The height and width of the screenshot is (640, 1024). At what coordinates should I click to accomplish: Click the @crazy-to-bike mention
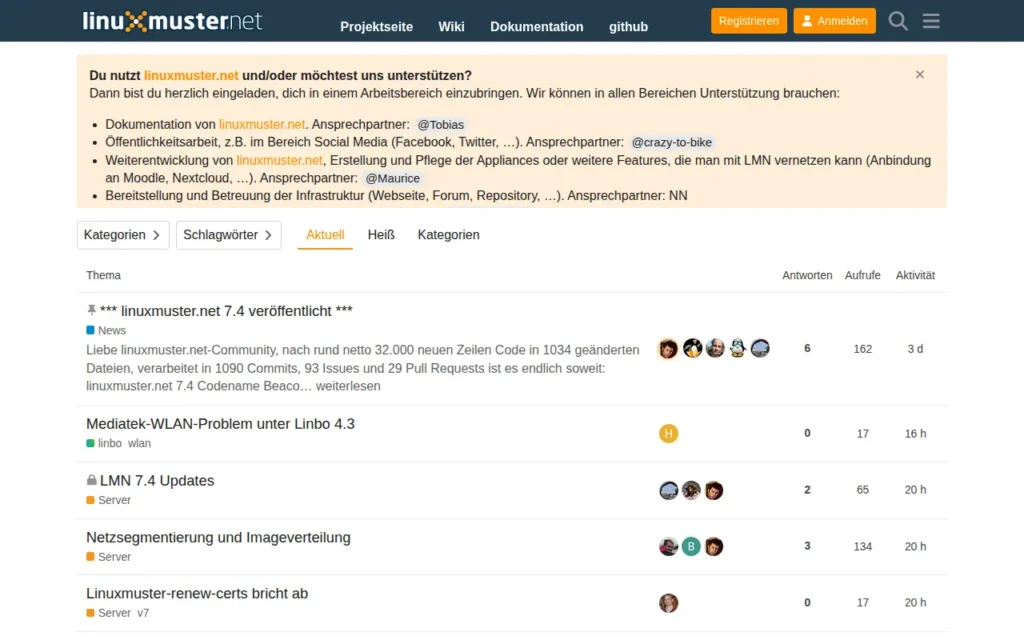[671, 142]
